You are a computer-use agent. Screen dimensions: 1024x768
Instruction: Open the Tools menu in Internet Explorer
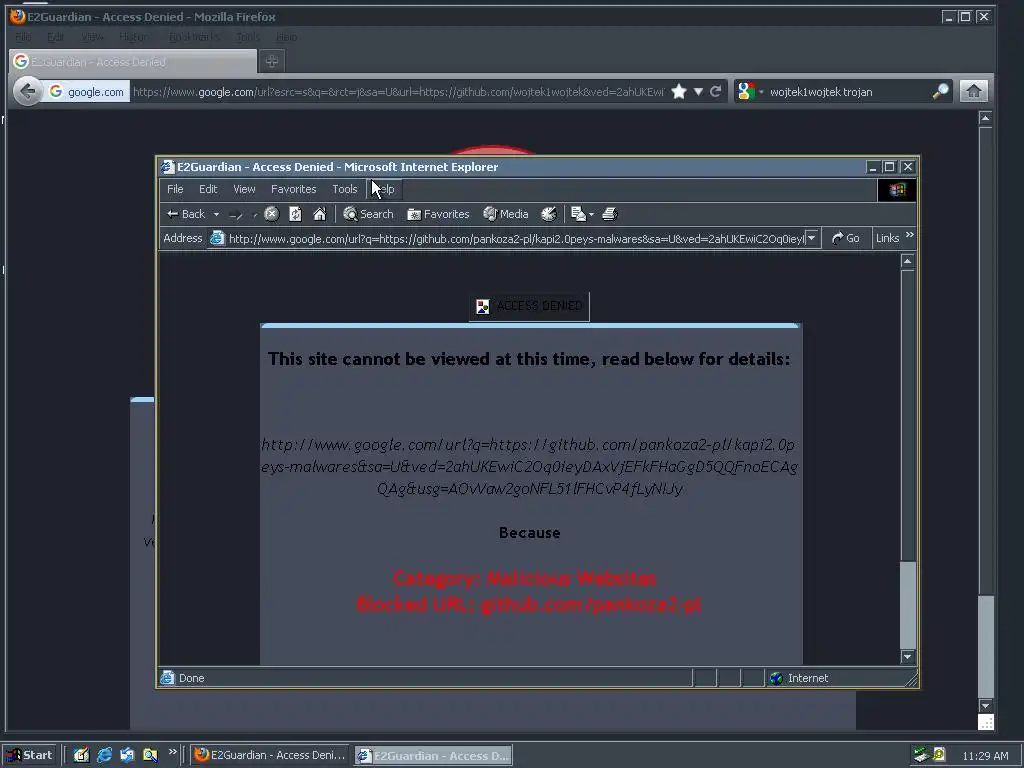point(345,189)
